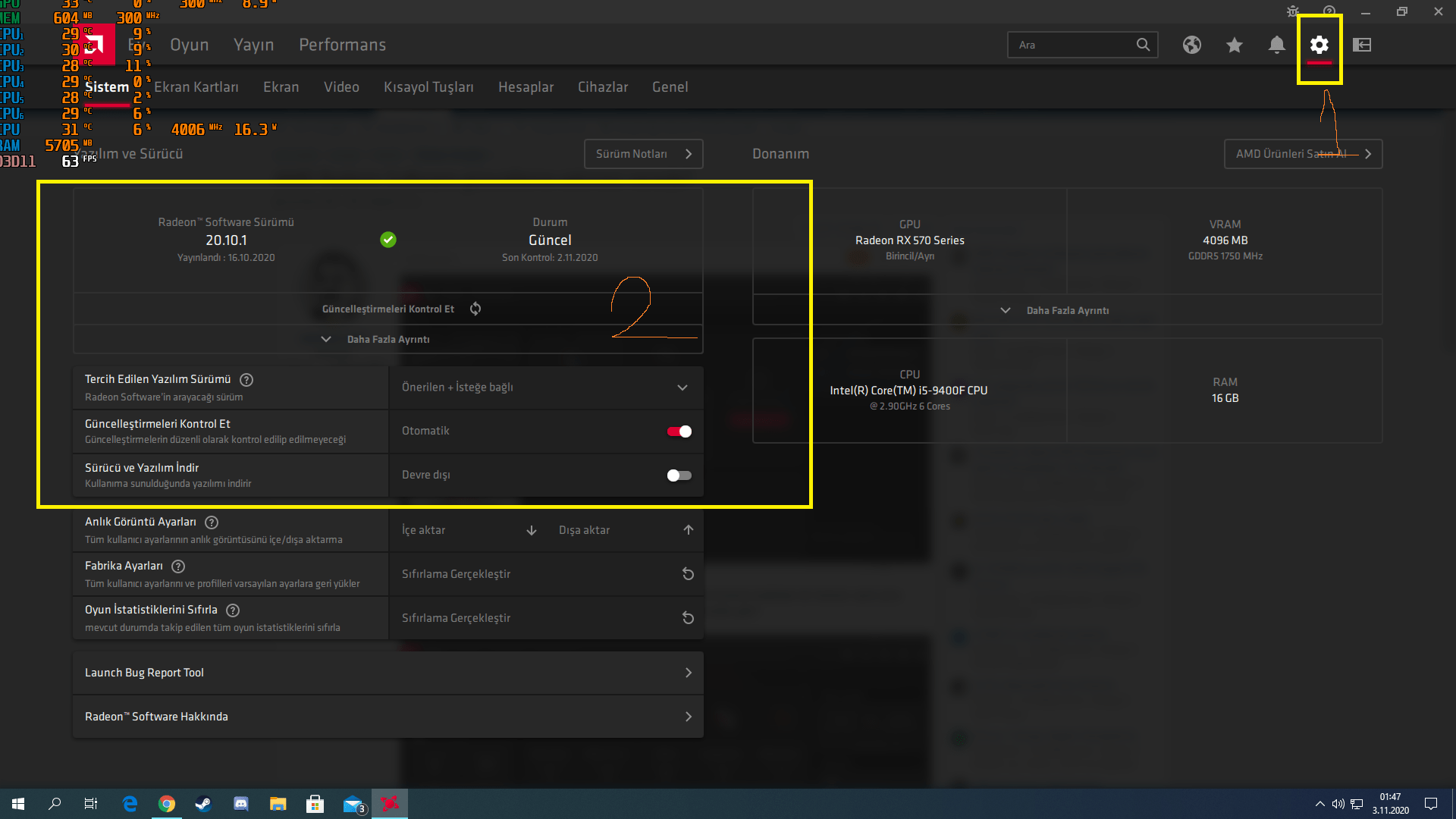The width and height of the screenshot is (1456, 819).
Task: Switch to the Ekran Kartları tab
Action: [x=196, y=87]
